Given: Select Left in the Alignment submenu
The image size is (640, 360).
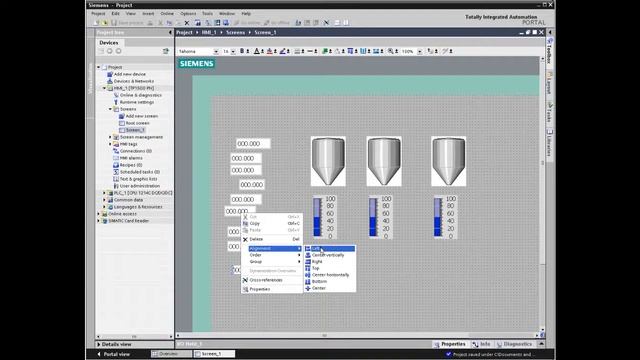Looking at the screenshot, I should [329, 249].
